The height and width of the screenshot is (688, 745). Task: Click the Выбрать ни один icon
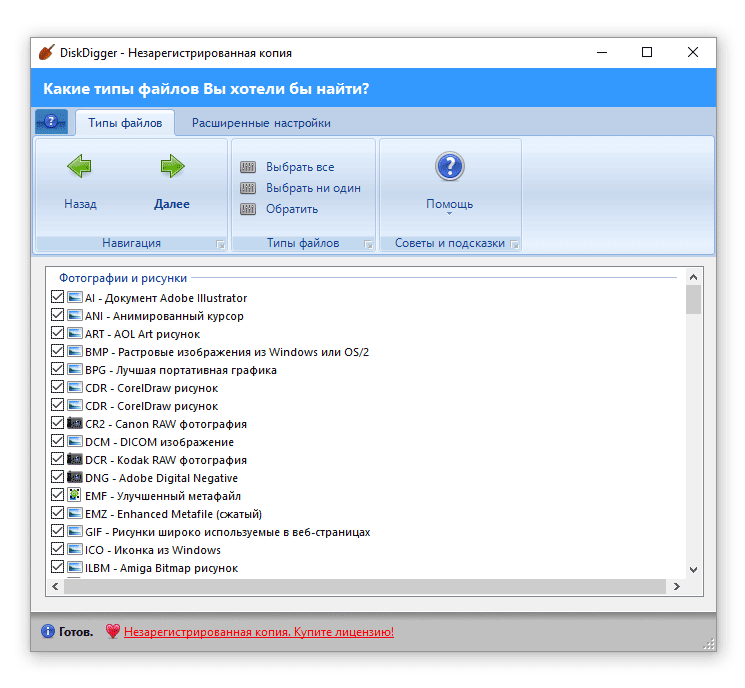(248, 188)
